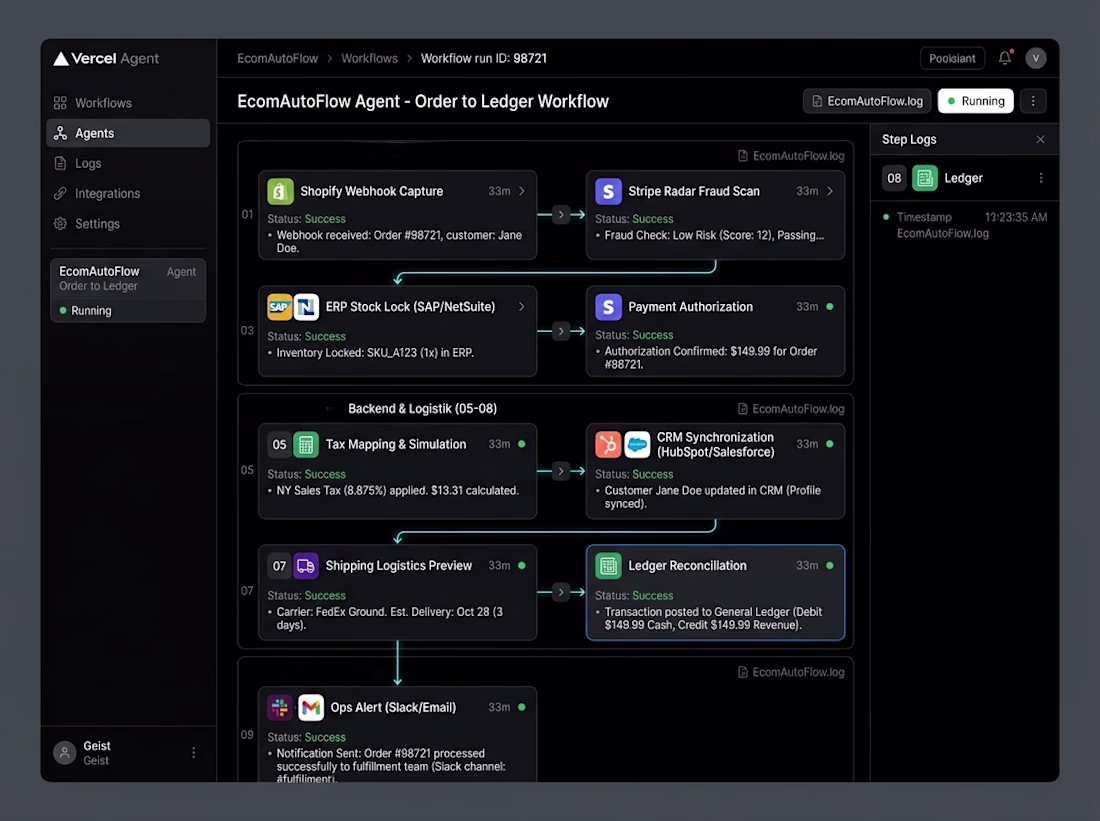Select the EcomAutoFlow Order to Ledger agent card
Viewport: 1100px width, 821px height.
click(x=128, y=291)
